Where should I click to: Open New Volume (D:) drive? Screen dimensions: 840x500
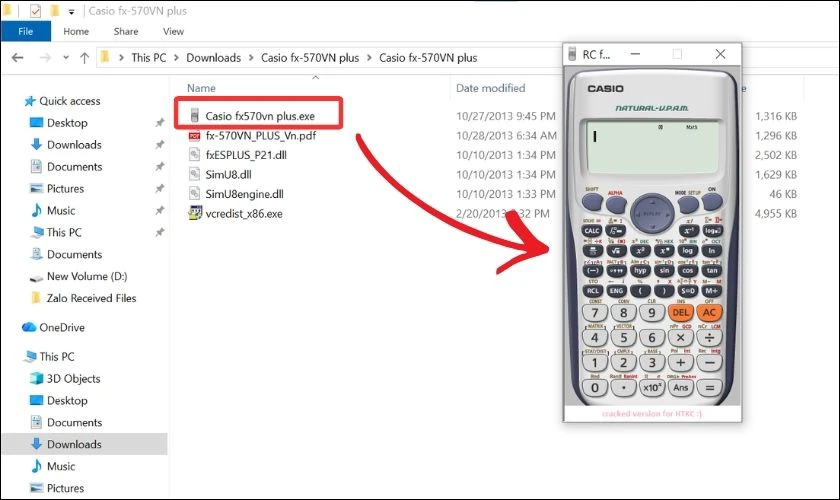pos(87,277)
